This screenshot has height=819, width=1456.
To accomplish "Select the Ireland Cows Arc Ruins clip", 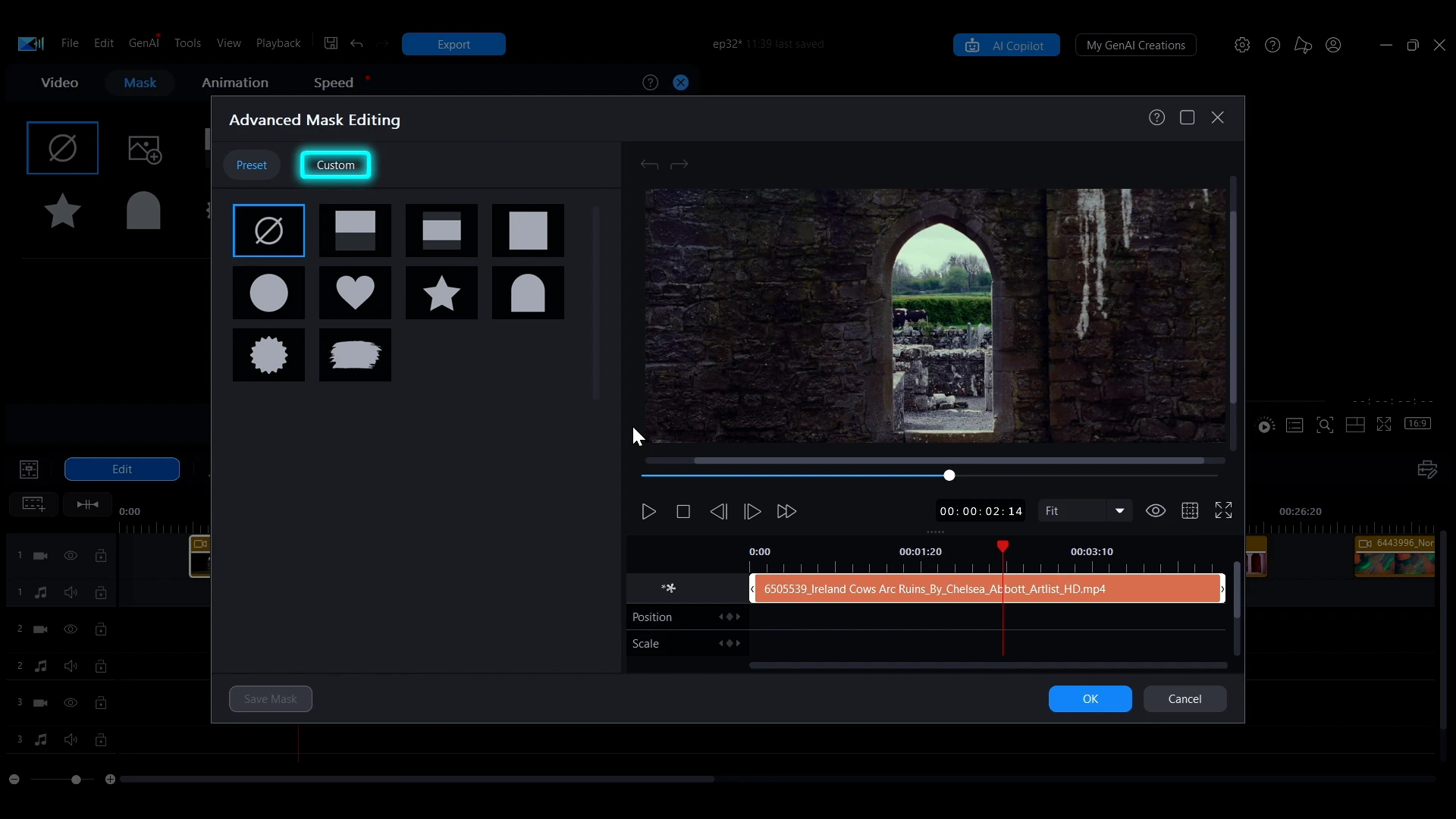I will [x=987, y=589].
